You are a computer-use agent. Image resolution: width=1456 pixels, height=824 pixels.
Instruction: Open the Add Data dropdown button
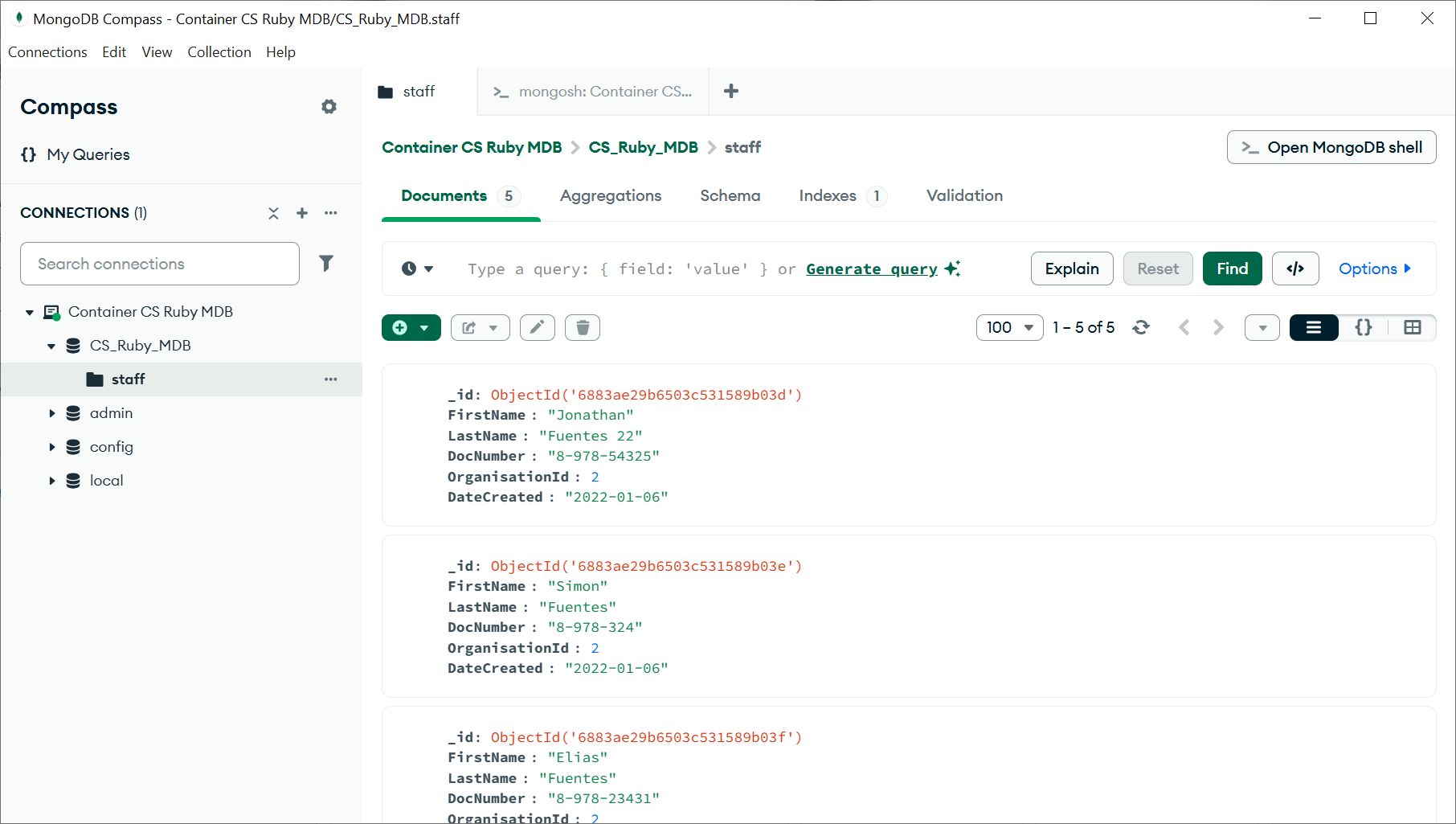411,327
